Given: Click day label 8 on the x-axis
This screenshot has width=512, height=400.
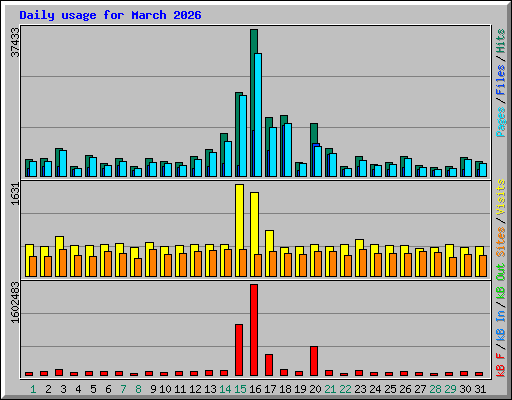Looking at the screenshot, I should coord(138,389).
